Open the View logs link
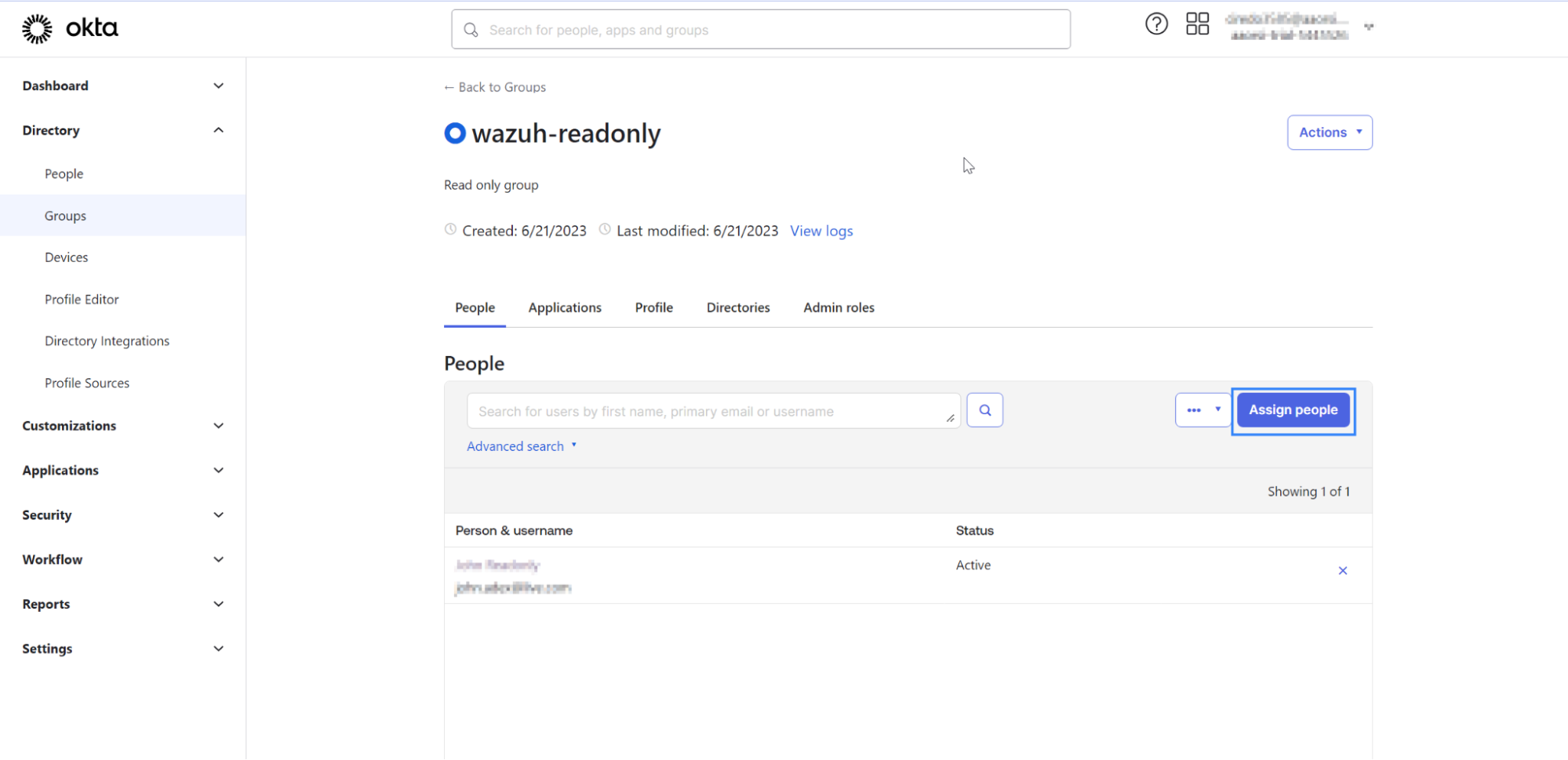This screenshot has height=760, width=1568. point(821,231)
